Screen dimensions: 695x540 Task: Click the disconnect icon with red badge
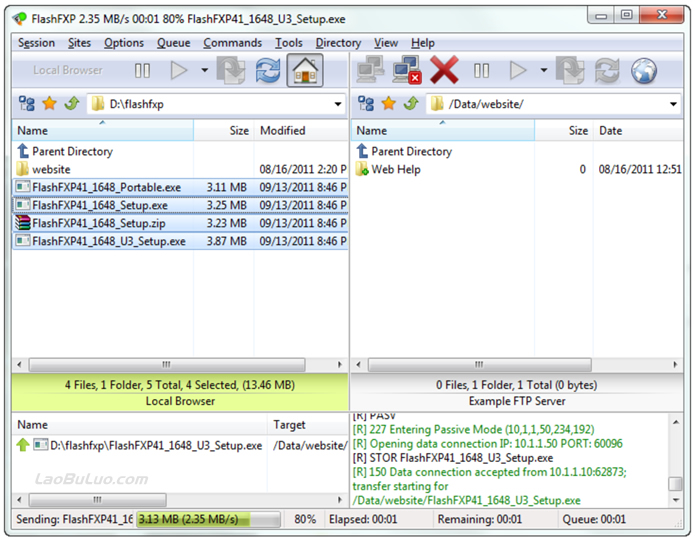406,70
